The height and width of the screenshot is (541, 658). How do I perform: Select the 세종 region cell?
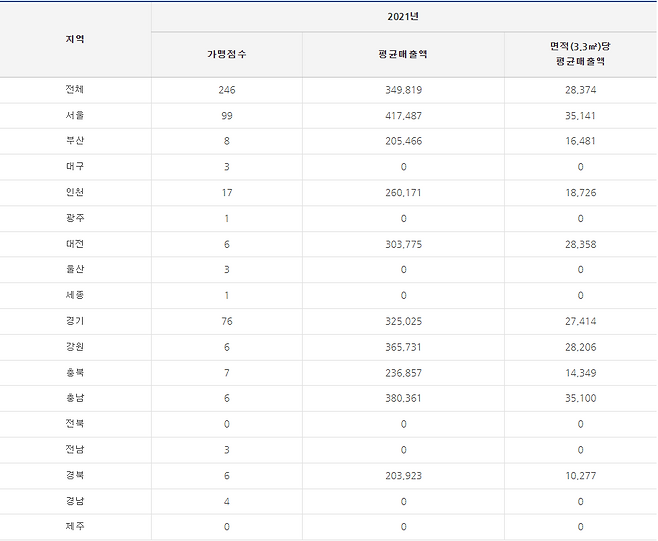[75, 296]
